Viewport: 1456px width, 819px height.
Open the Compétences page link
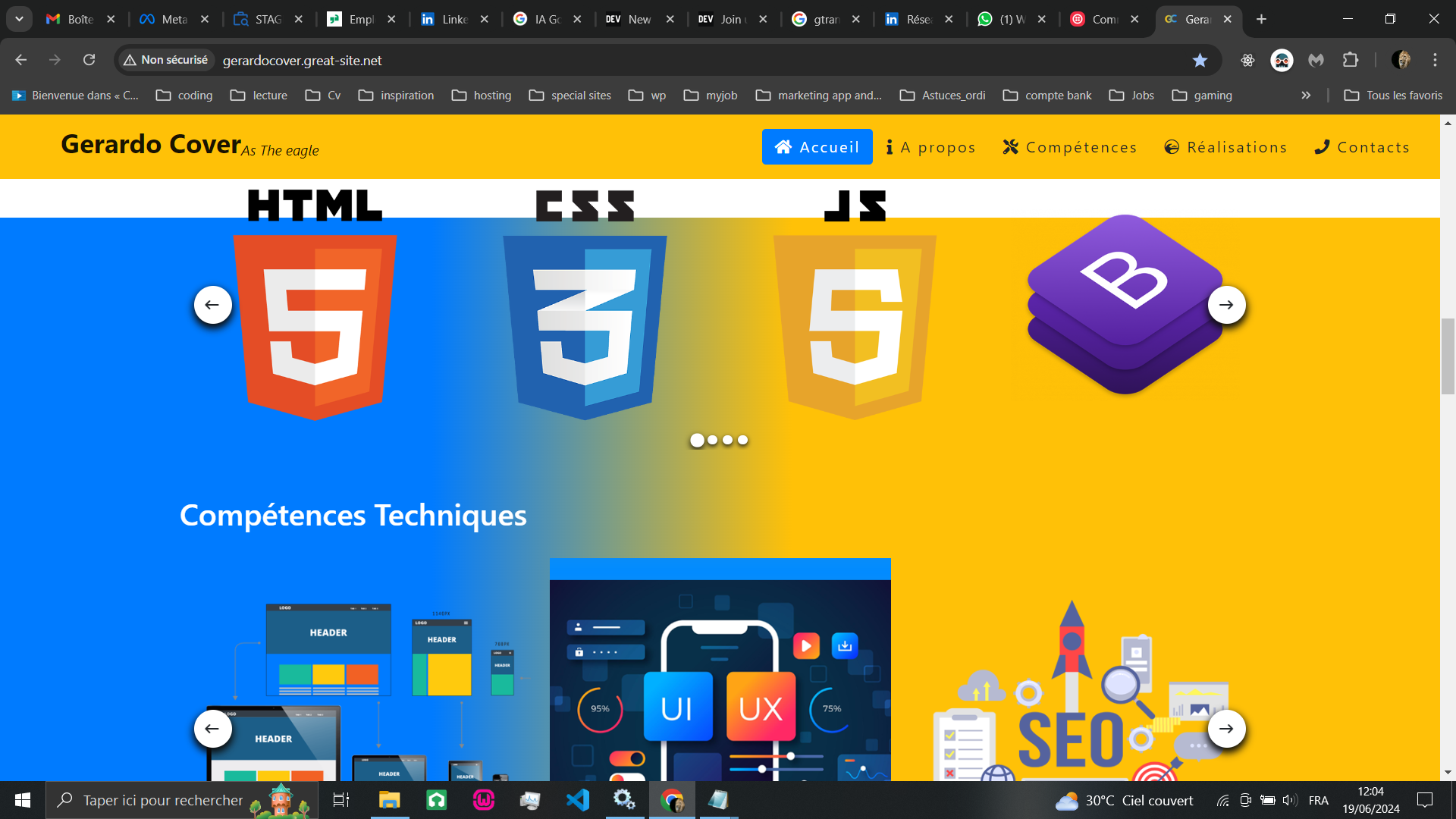coord(1080,146)
